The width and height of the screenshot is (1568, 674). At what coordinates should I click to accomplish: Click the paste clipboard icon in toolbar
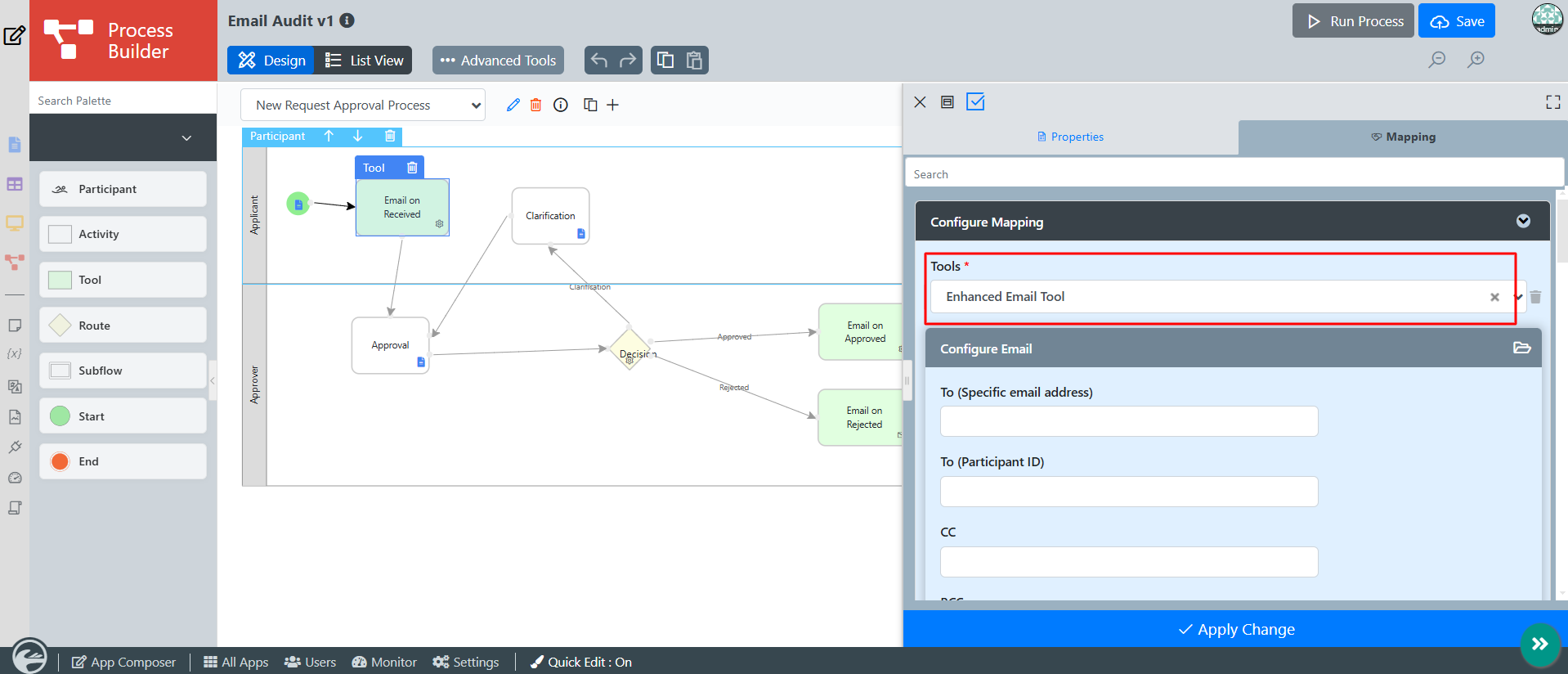694,61
